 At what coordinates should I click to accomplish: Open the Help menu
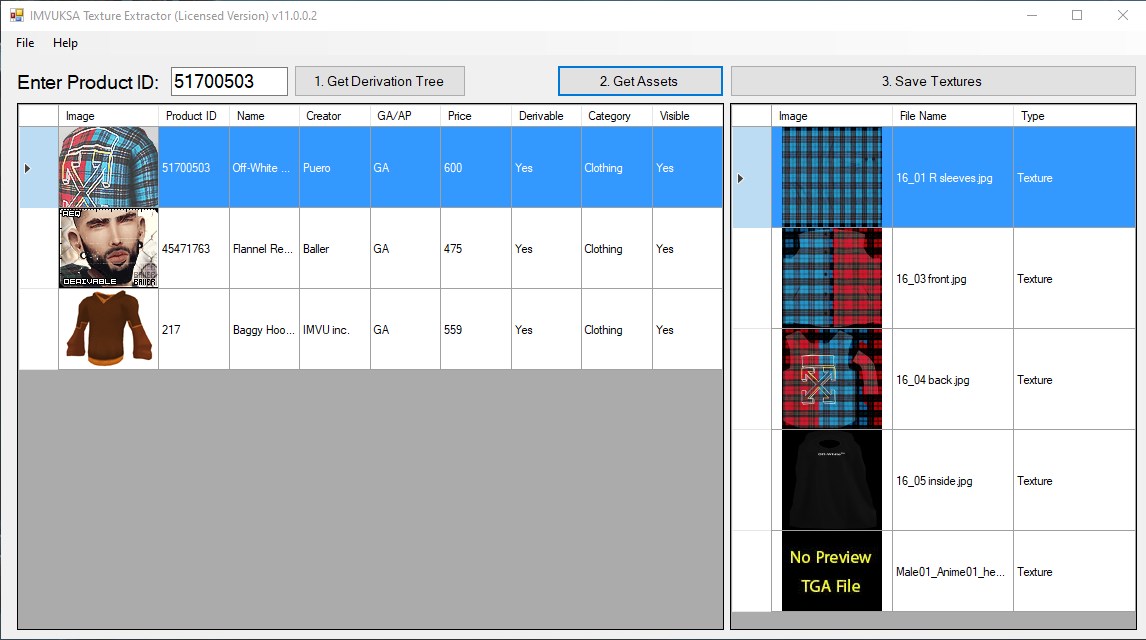coord(65,43)
